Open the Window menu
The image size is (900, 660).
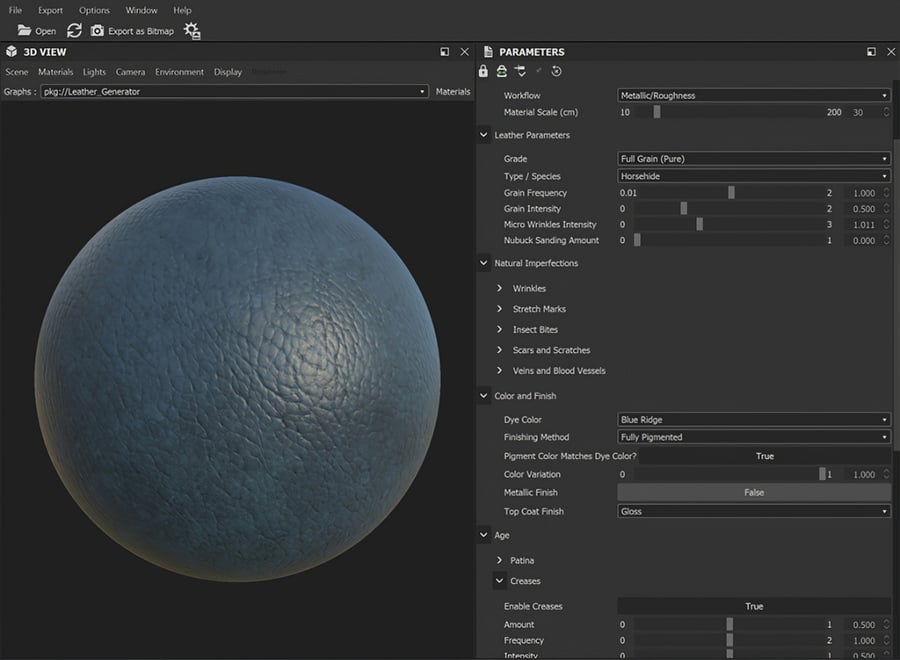point(140,10)
